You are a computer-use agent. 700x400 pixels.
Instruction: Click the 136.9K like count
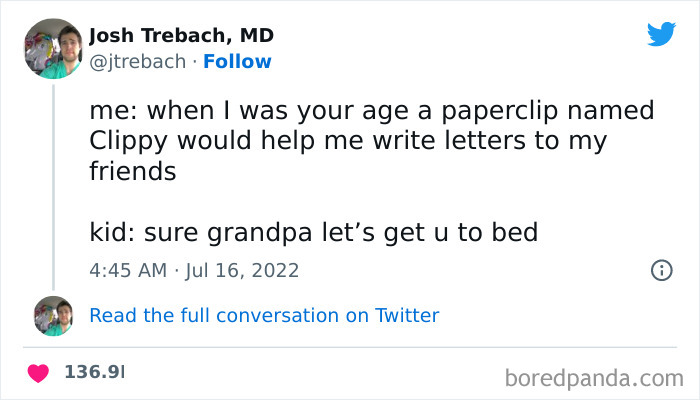pos(95,372)
